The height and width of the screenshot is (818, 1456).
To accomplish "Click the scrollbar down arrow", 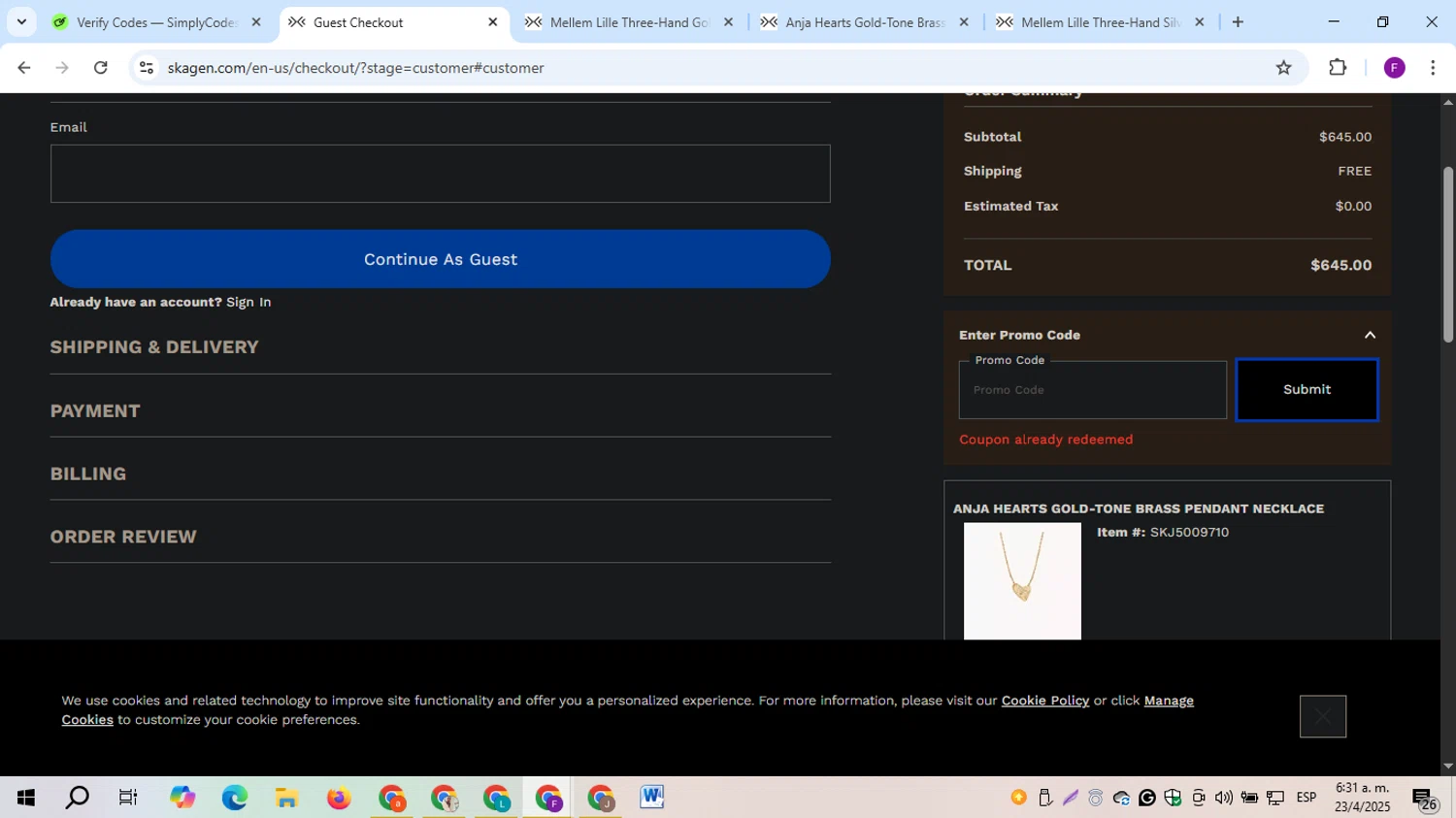I will click(1447, 767).
